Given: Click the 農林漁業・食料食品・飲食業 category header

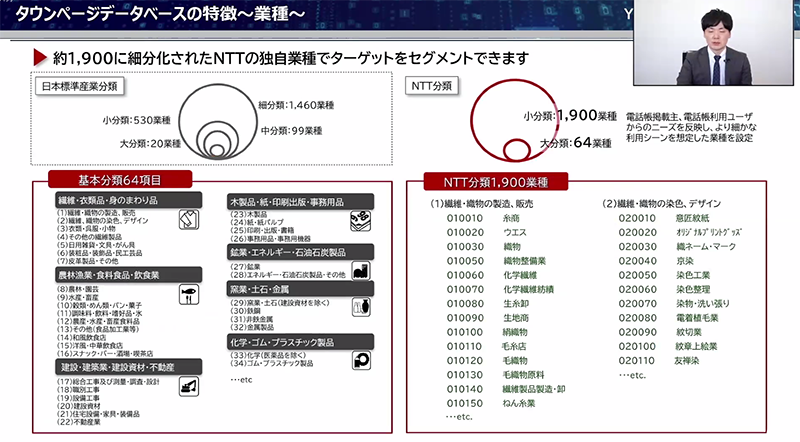Looking at the screenshot, I should pos(108,273).
